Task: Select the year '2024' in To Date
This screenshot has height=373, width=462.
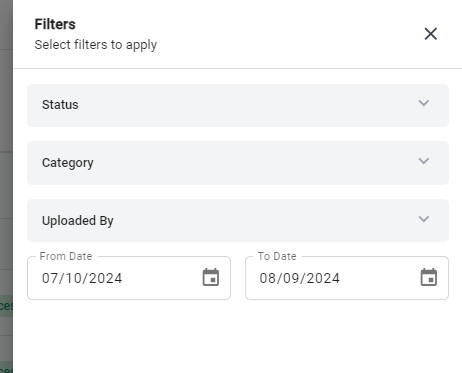Action: point(323,278)
